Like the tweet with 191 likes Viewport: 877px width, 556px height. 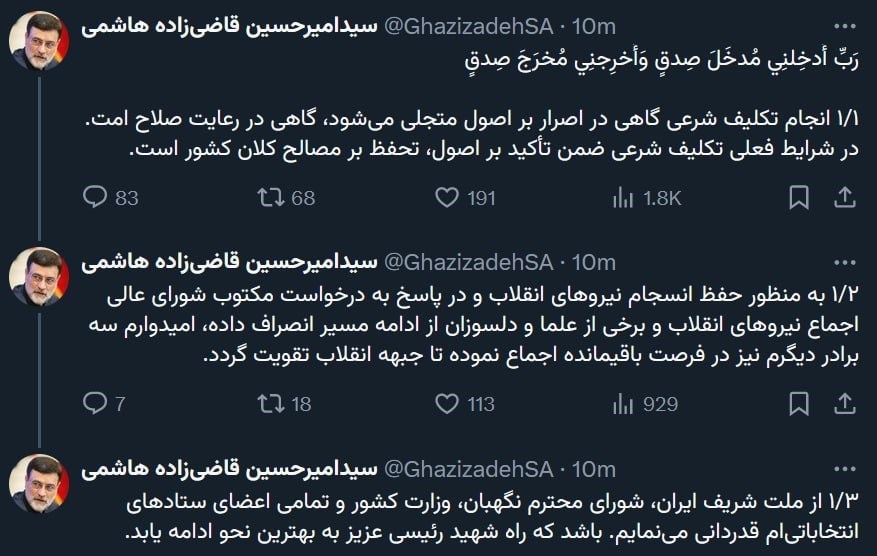[447, 197]
